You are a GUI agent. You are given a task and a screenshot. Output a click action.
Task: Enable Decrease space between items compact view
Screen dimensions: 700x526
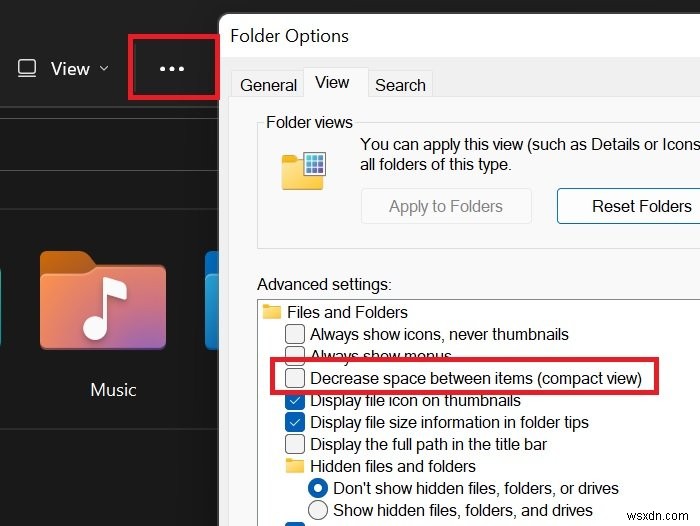(295, 378)
